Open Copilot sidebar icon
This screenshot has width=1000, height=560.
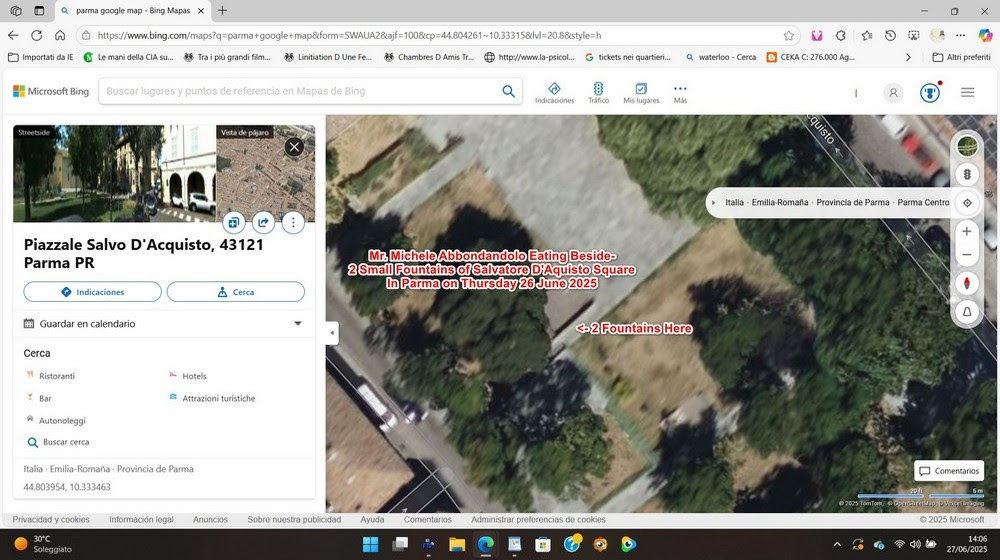985,35
